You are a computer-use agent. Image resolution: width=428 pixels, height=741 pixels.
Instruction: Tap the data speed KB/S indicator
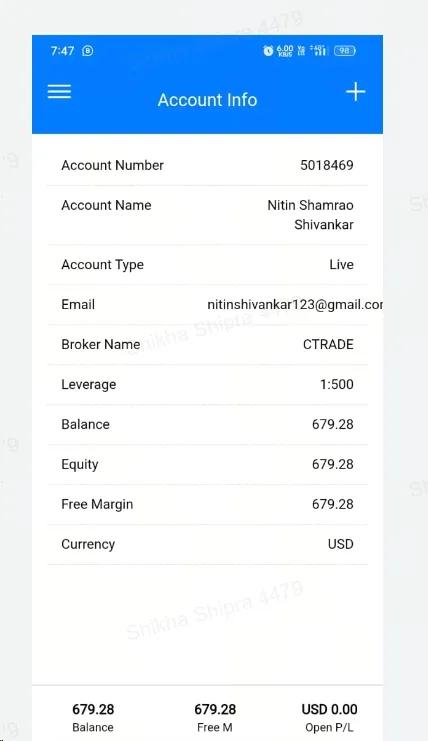pos(285,51)
